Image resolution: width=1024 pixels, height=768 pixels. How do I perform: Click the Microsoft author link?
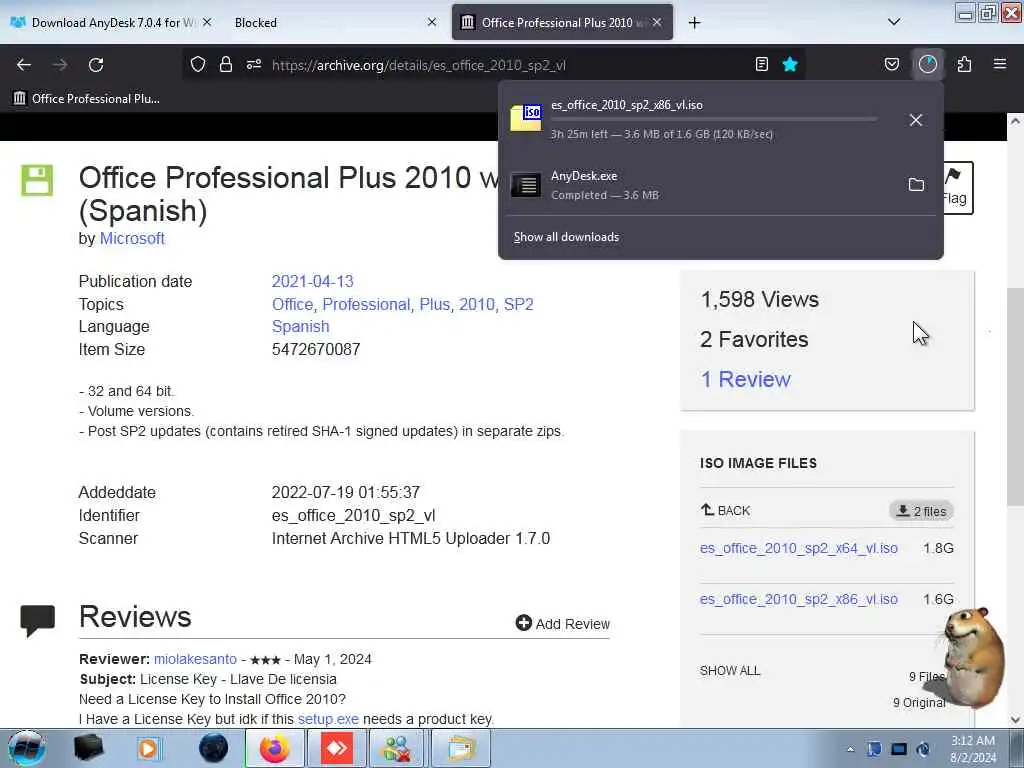[x=132, y=238]
